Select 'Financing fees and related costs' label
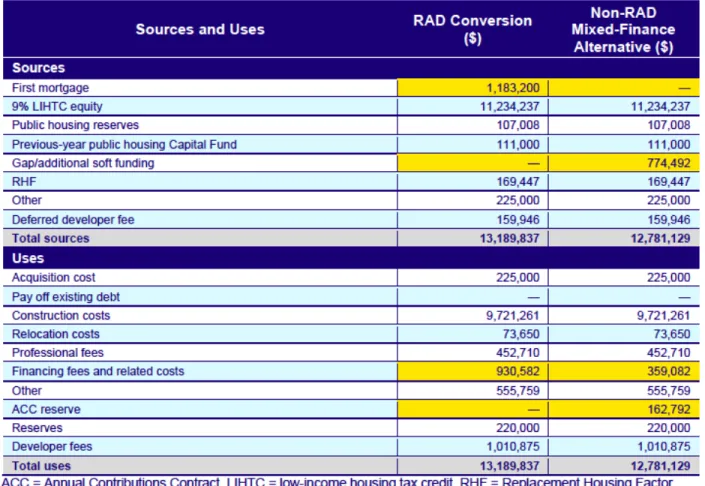 pos(98,371)
